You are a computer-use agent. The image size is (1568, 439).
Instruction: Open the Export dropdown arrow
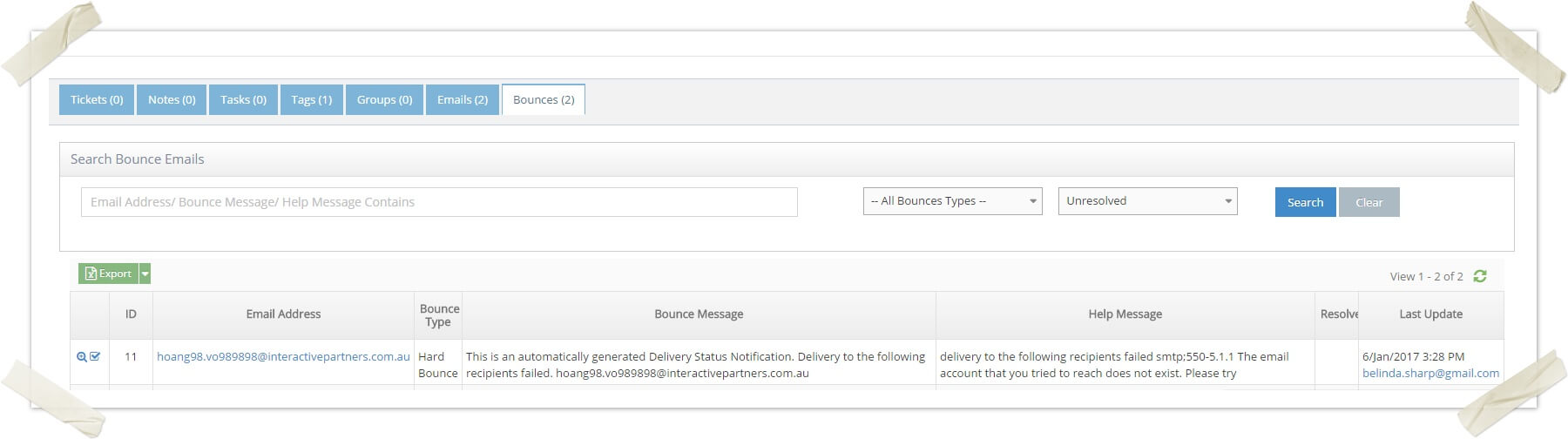(x=145, y=274)
